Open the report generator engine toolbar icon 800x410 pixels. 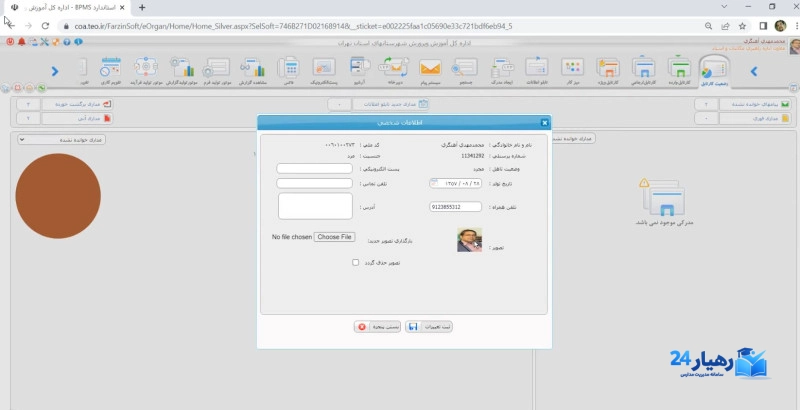(x=182, y=70)
